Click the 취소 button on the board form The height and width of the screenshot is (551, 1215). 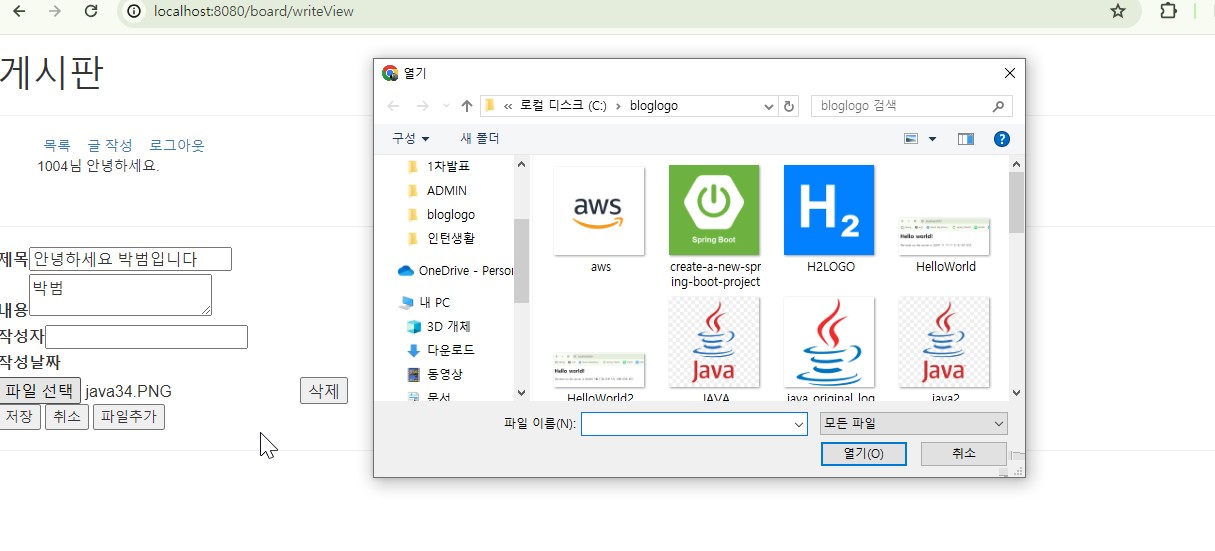click(67, 417)
